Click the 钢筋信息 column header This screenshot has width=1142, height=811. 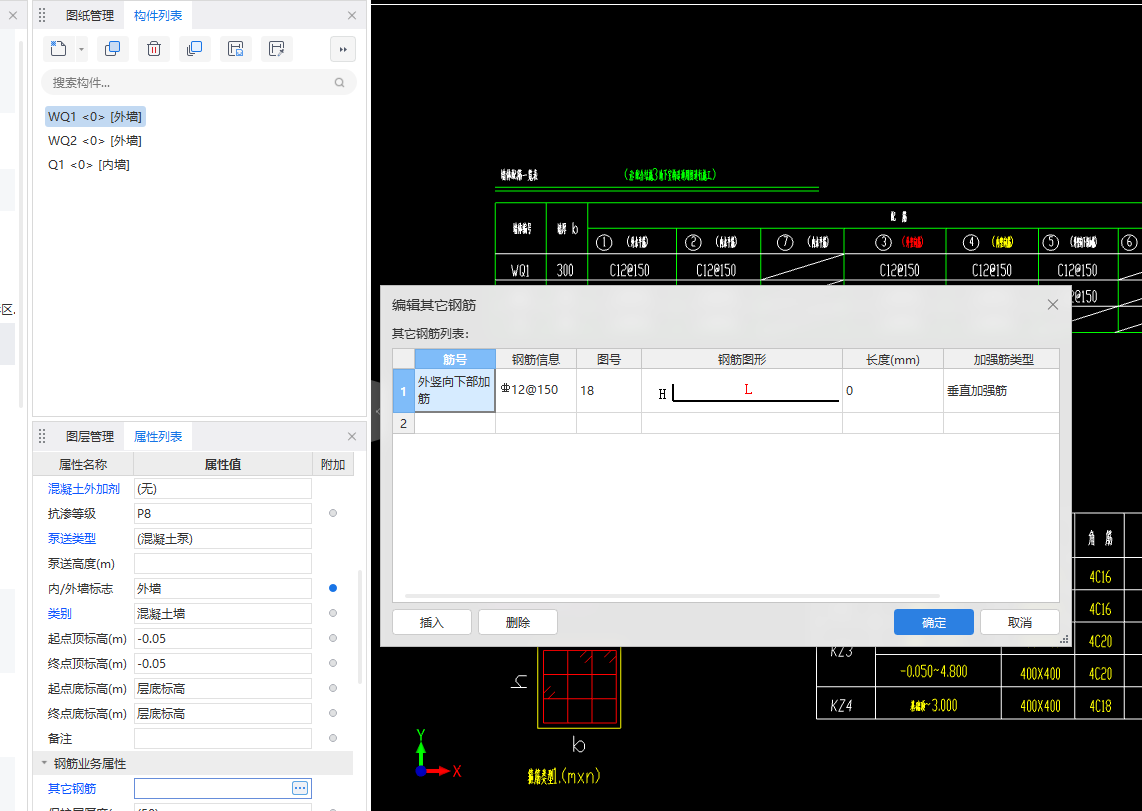(x=536, y=359)
